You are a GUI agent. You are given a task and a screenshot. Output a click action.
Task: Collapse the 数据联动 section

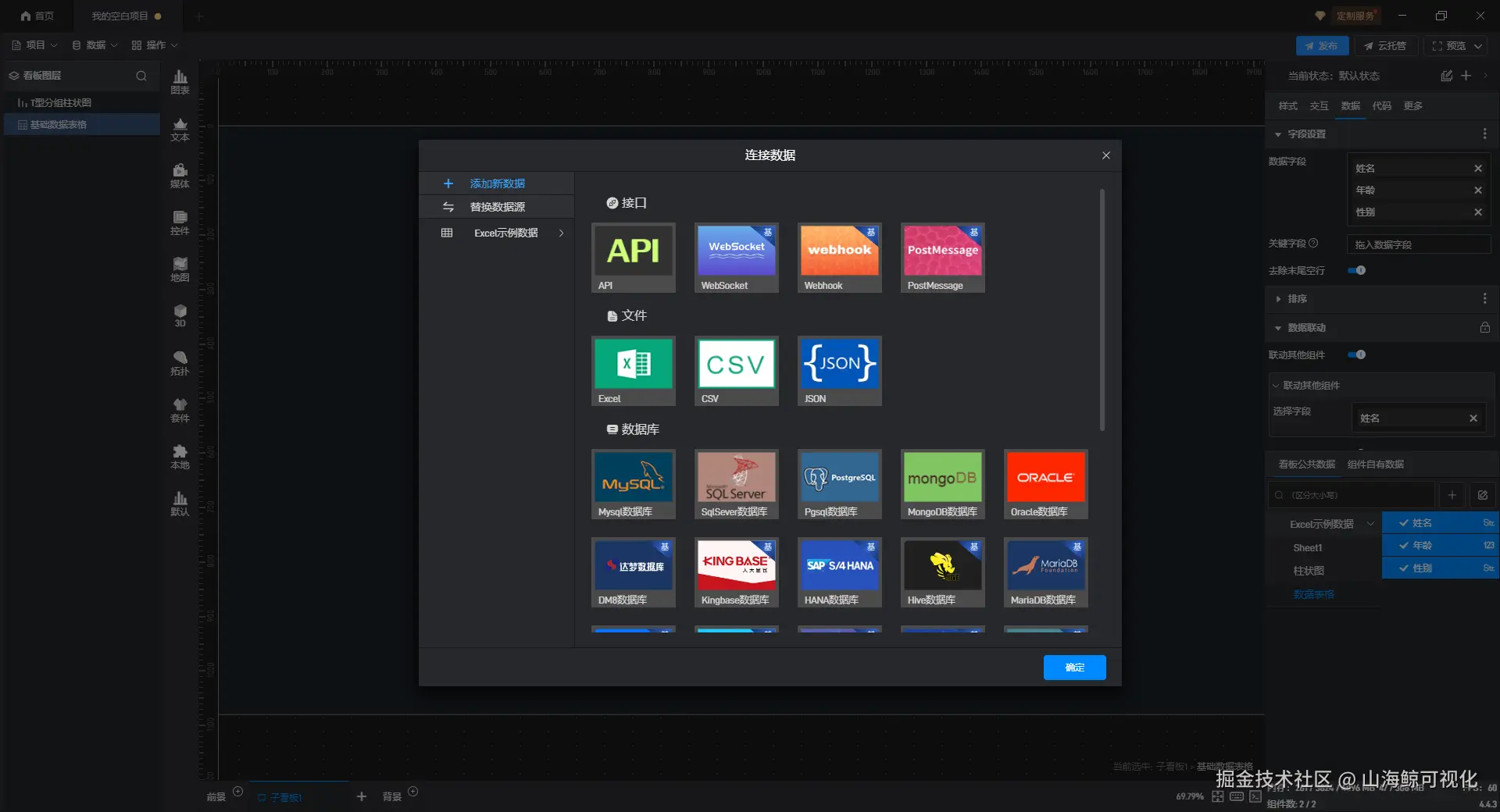[1278, 328]
